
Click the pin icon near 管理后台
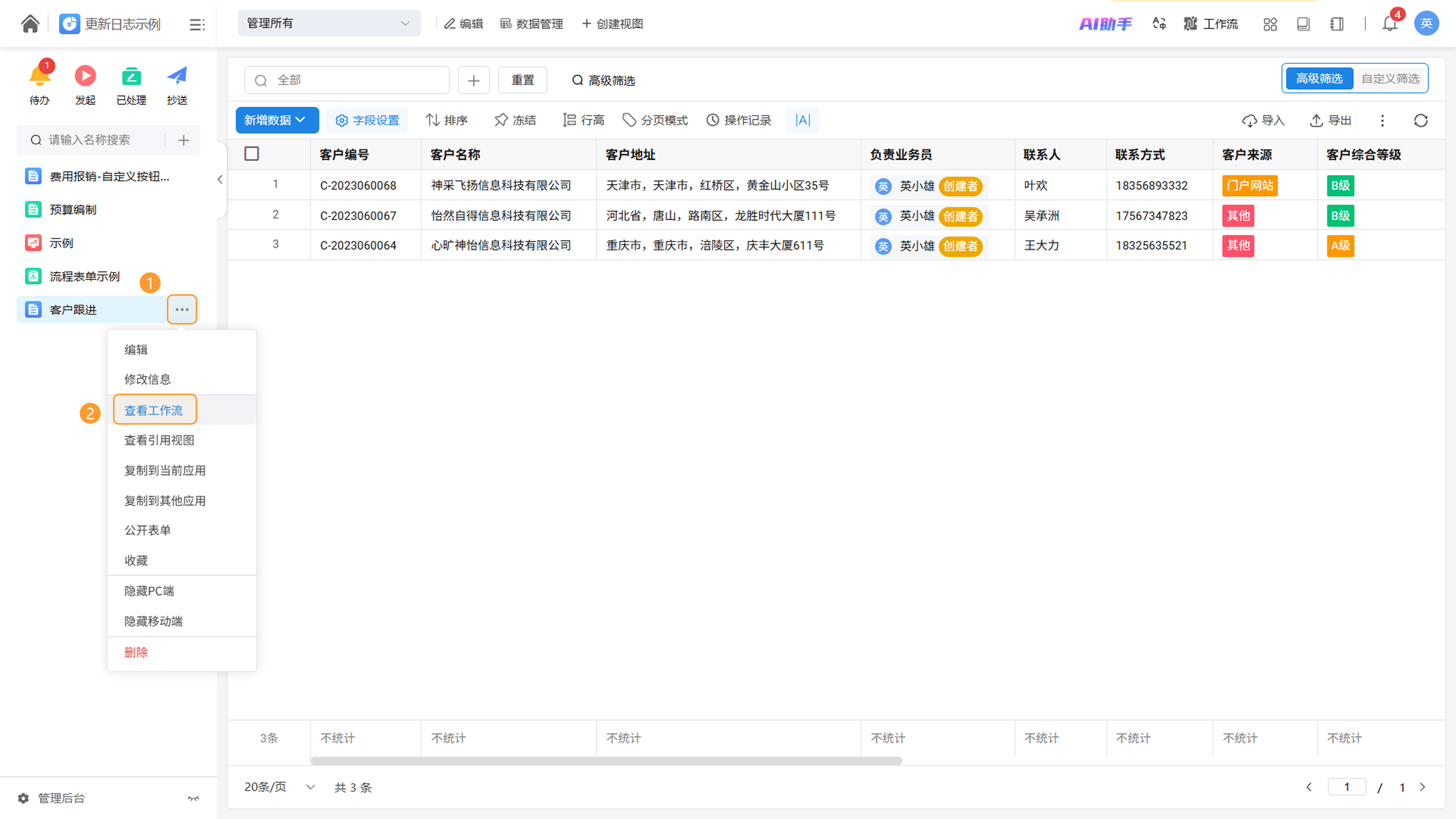click(x=193, y=798)
